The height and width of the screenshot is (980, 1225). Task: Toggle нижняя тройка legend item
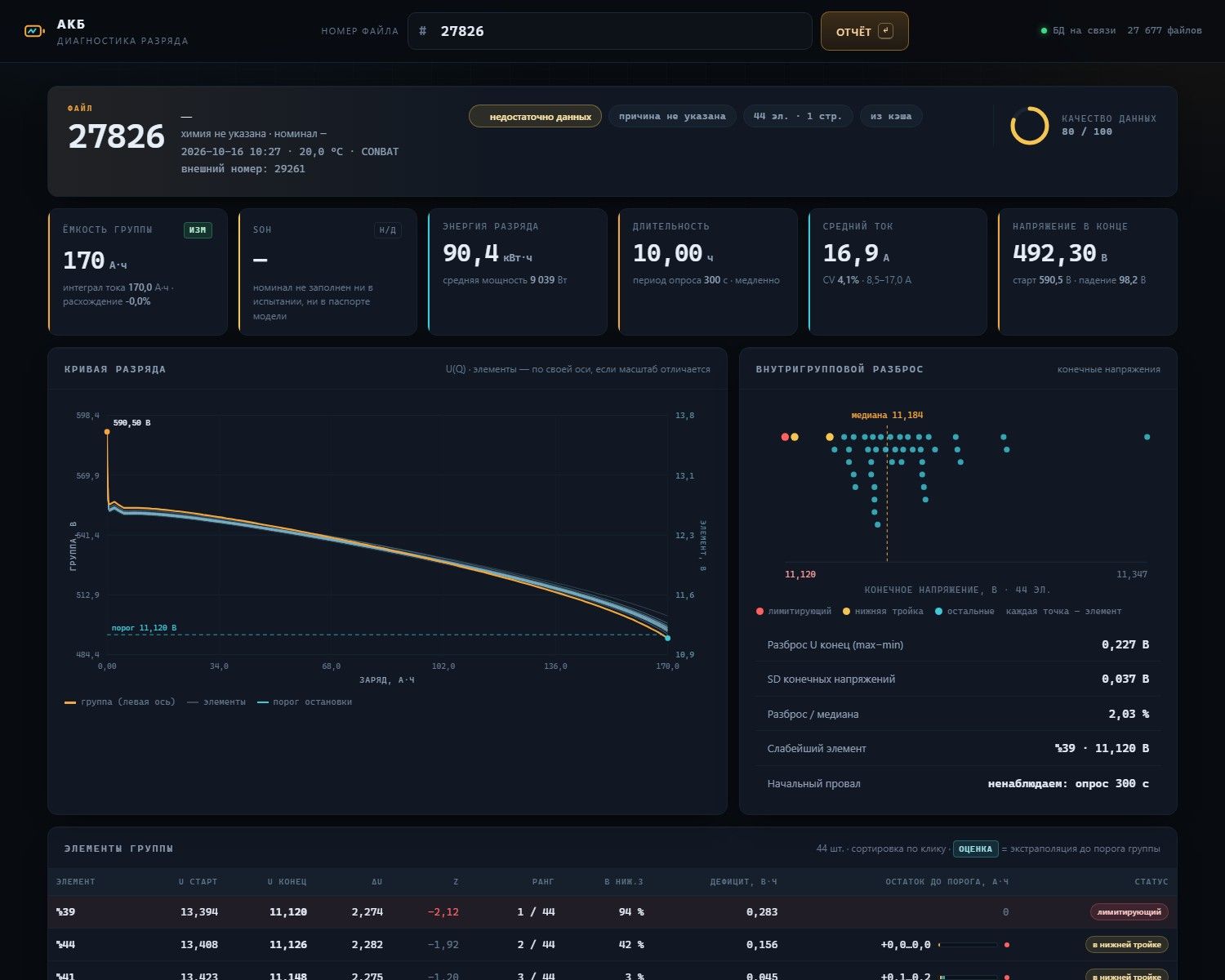coord(883,612)
